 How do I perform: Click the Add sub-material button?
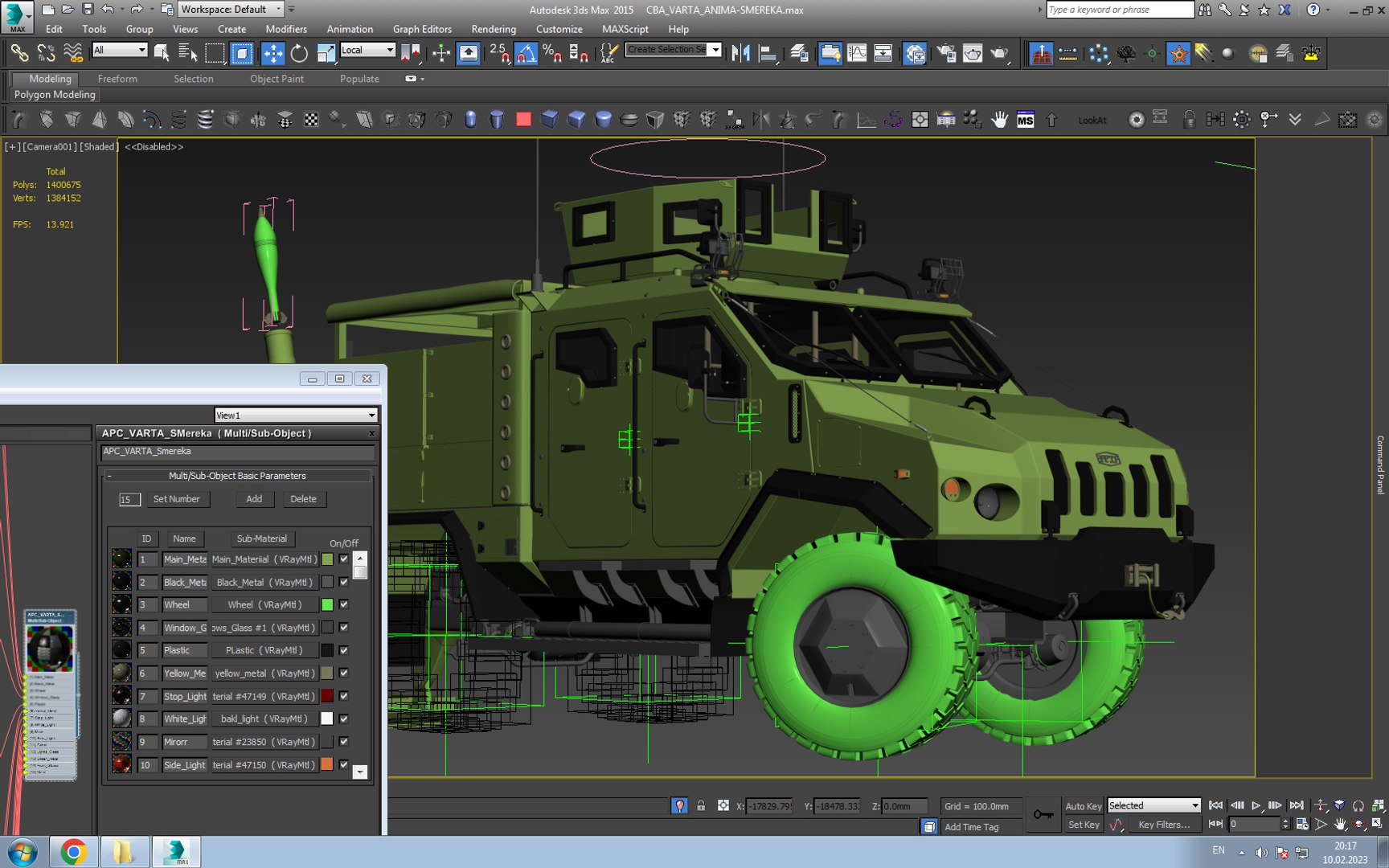click(x=254, y=499)
